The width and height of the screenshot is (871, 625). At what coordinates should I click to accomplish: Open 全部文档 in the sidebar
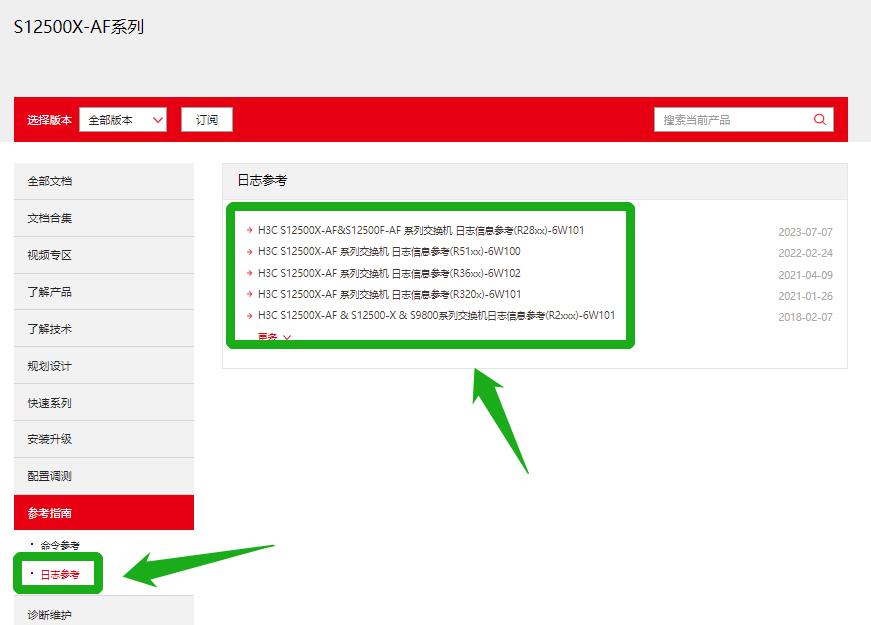coord(104,181)
